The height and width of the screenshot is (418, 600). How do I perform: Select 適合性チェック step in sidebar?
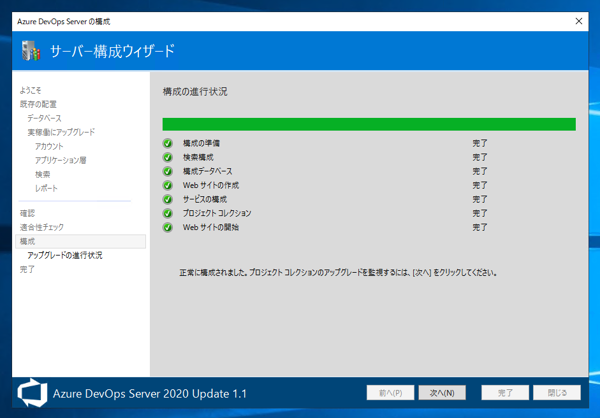pos(42,227)
